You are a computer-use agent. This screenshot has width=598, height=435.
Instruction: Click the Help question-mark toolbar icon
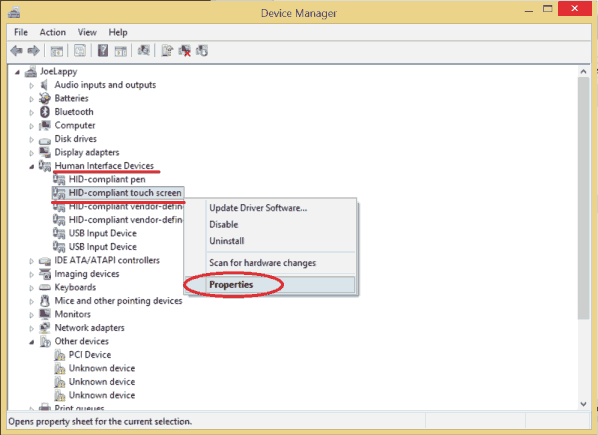pos(103,50)
